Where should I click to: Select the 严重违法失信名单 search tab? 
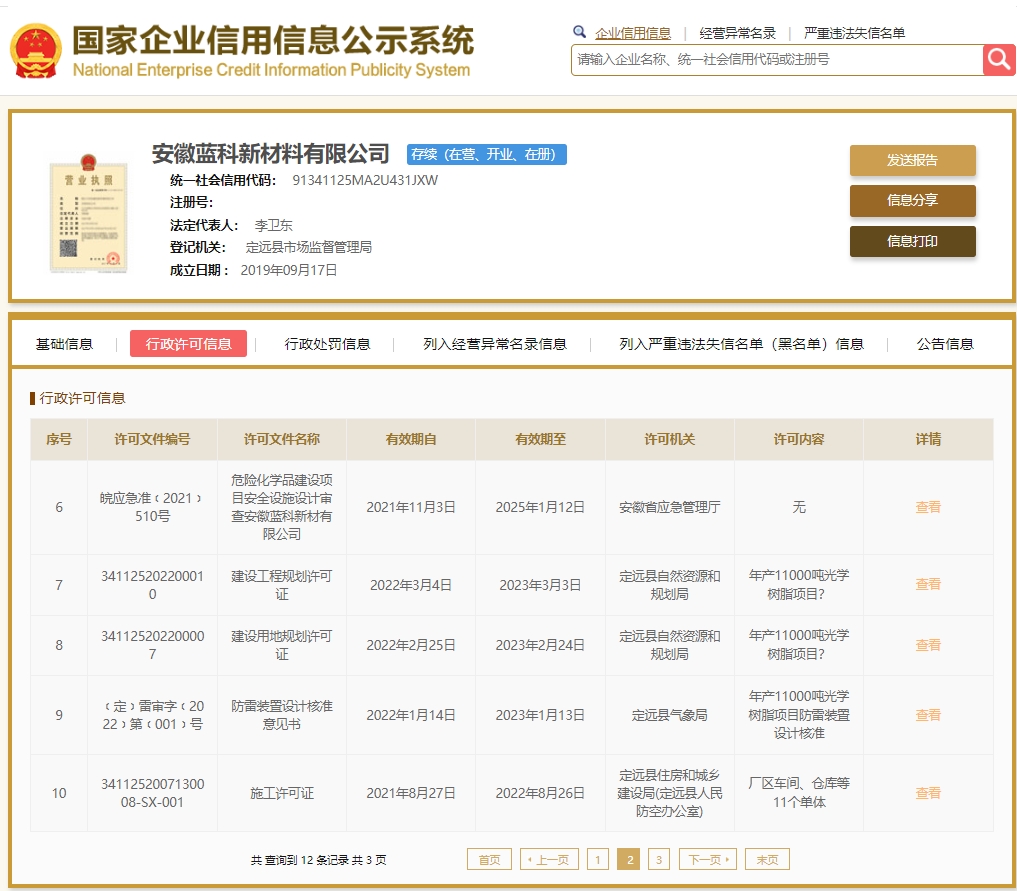point(854,33)
